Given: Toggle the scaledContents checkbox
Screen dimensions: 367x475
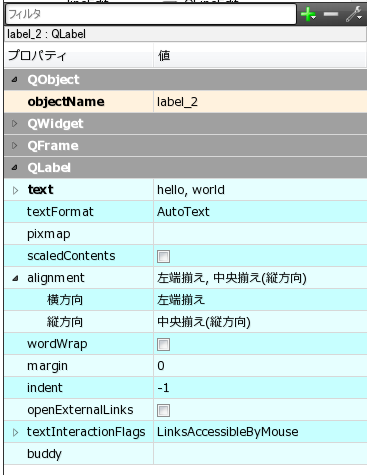Looking at the screenshot, I should [x=163, y=256].
